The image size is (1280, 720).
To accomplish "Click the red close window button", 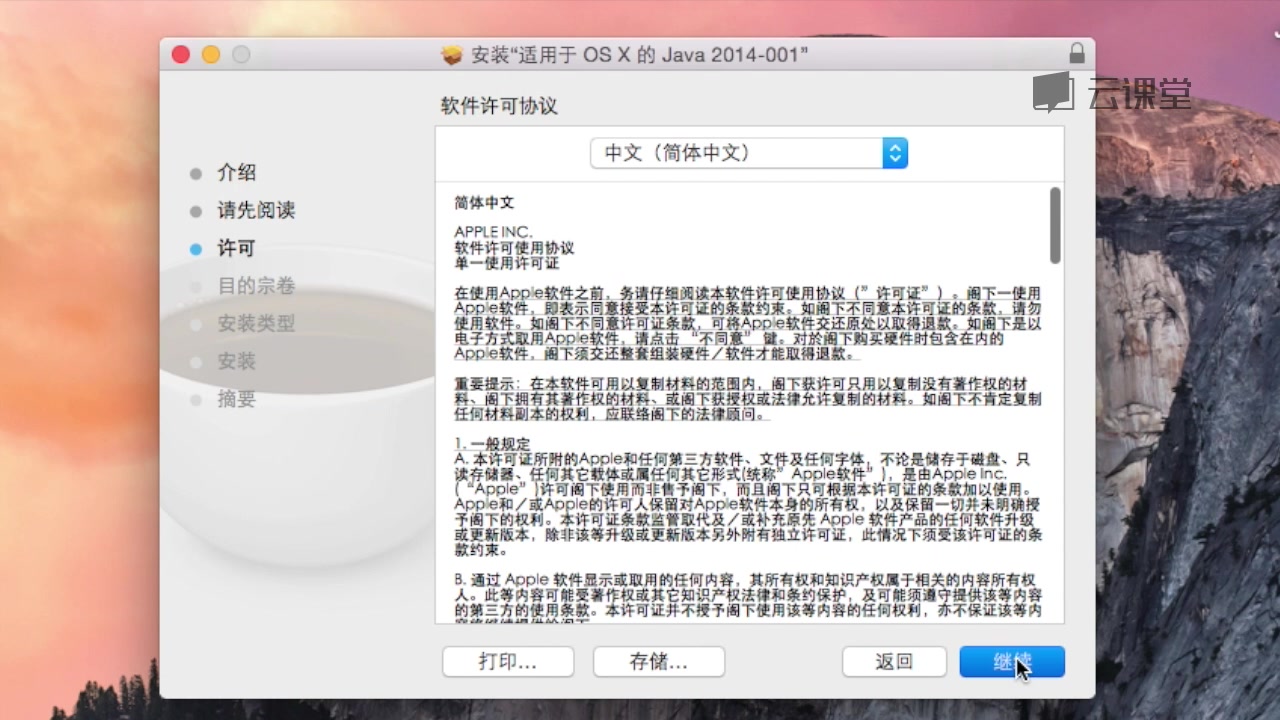I will [181, 55].
